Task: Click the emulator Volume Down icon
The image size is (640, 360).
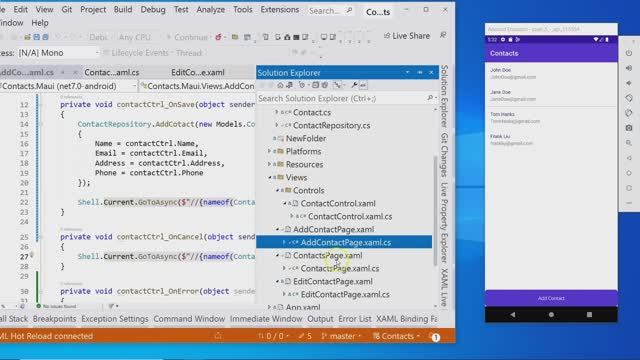Action: (629, 83)
